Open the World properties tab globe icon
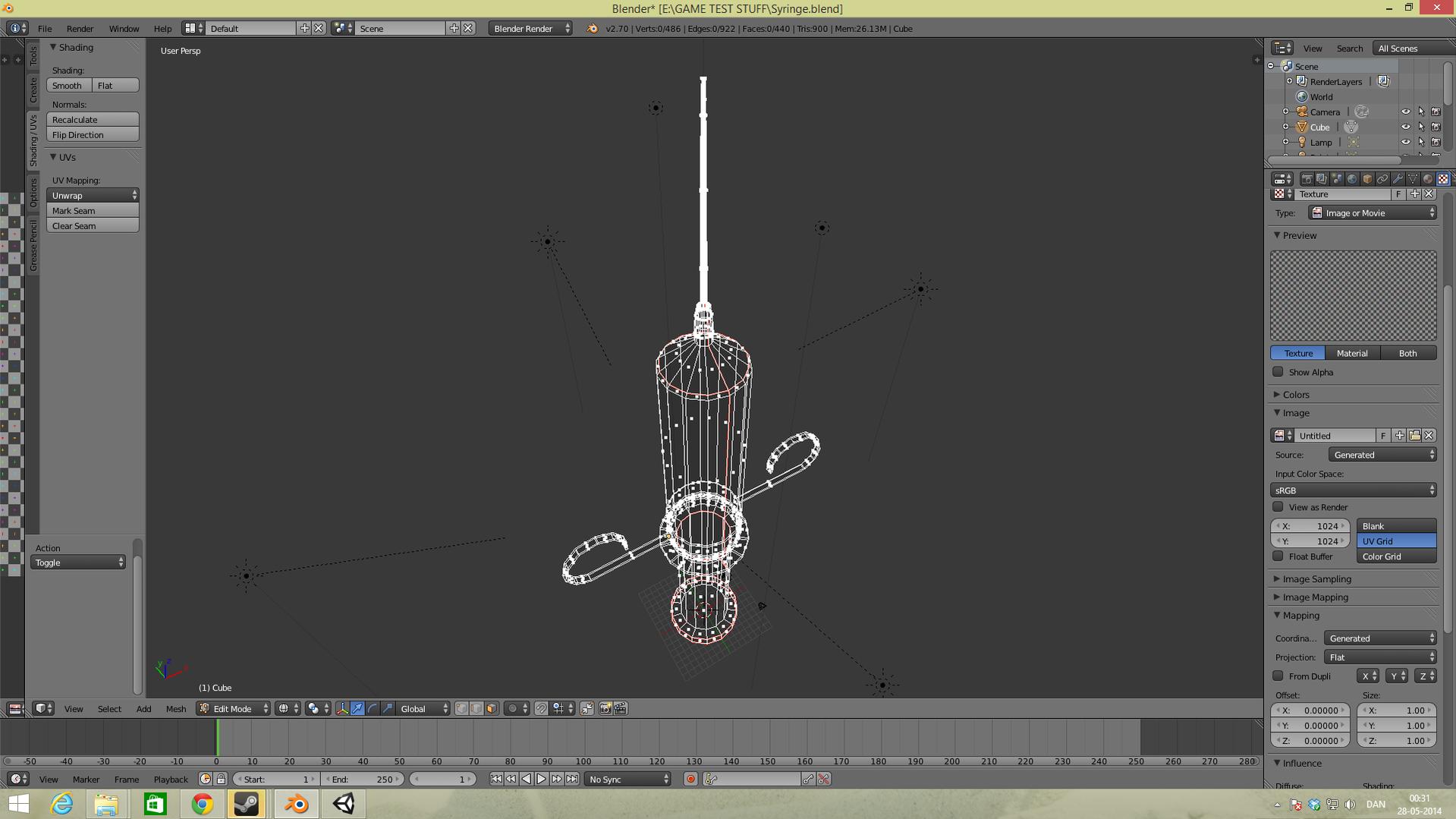 click(1352, 179)
